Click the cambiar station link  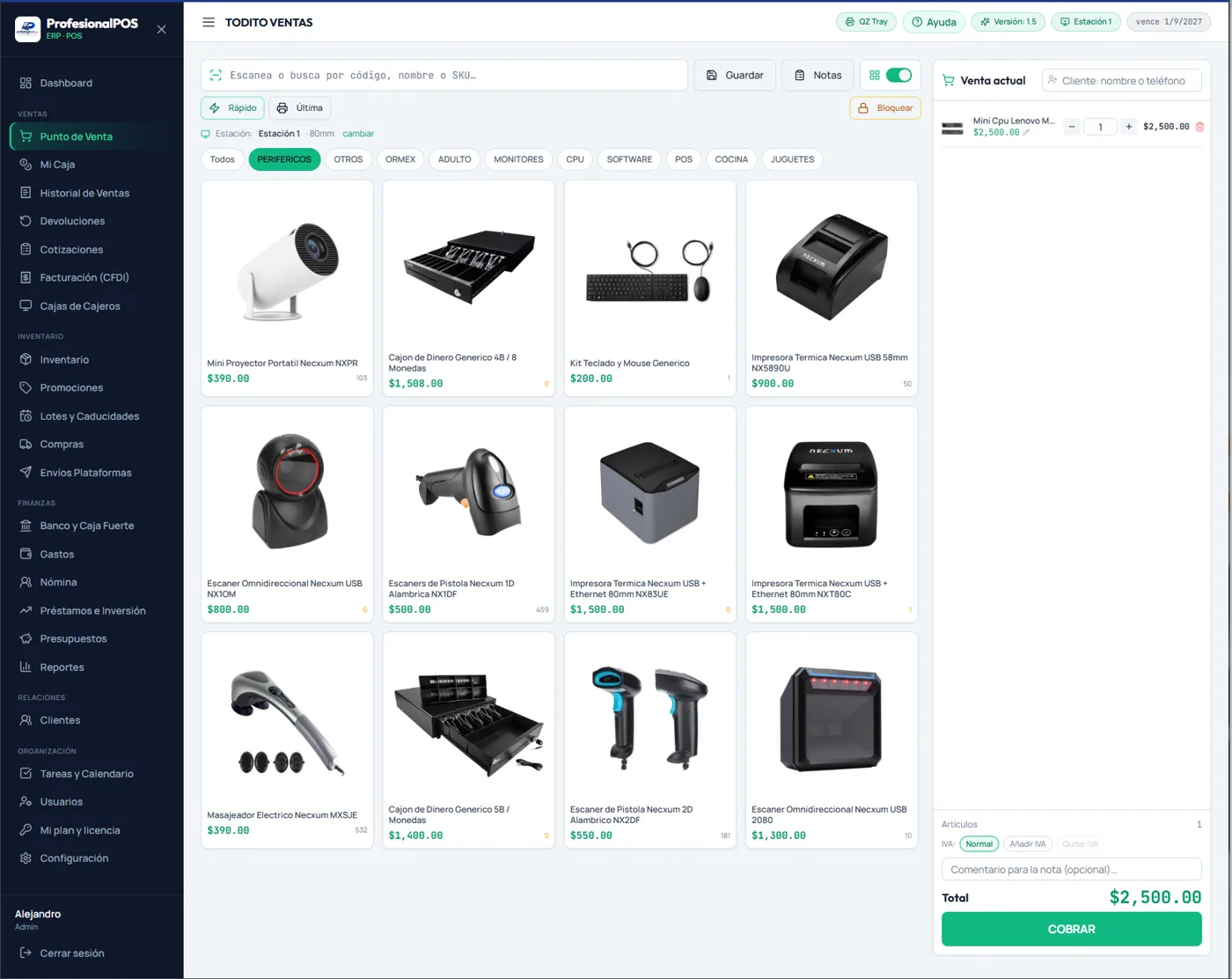click(358, 134)
